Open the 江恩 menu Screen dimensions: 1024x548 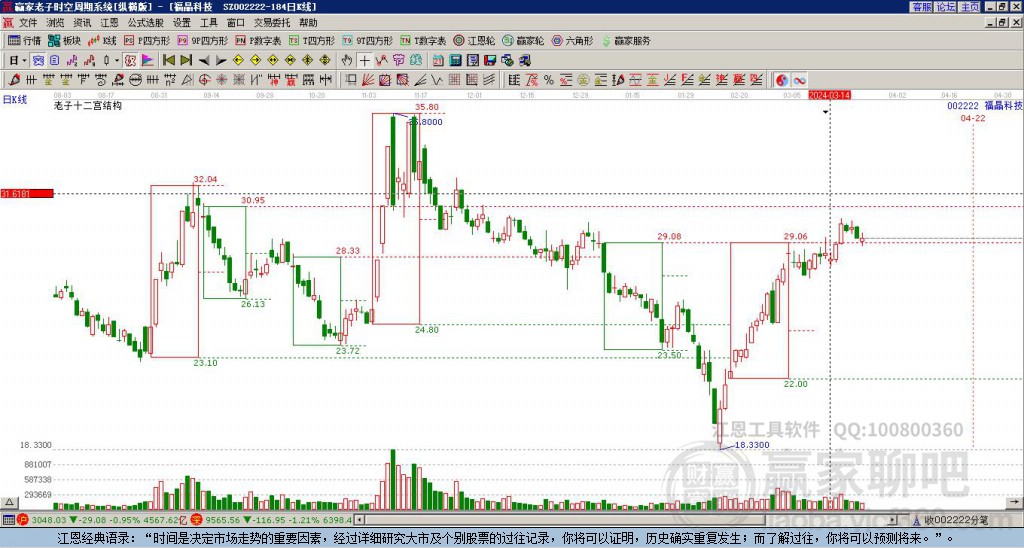[x=110, y=23]
